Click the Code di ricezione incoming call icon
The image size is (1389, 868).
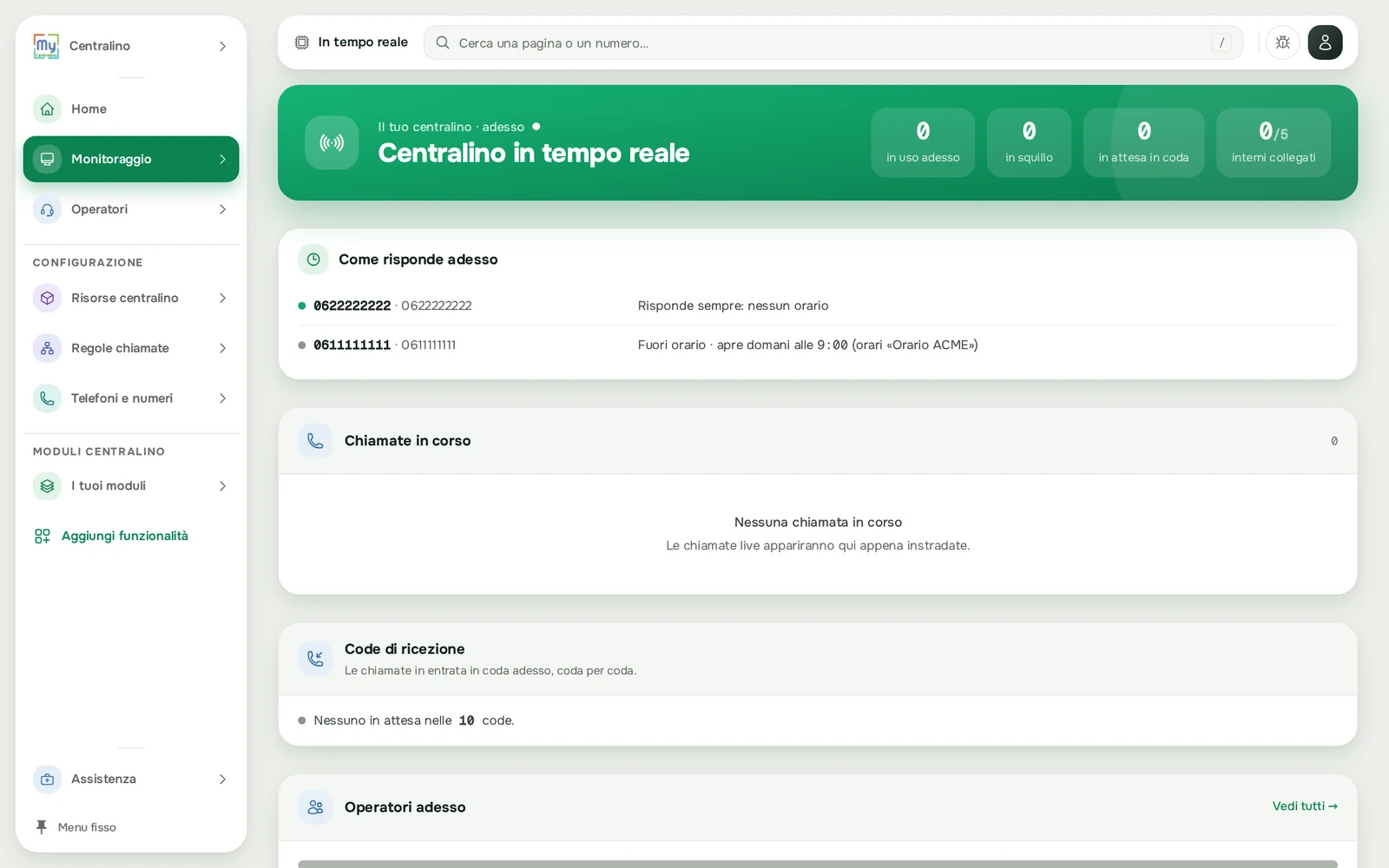click(x=315, y=659)
